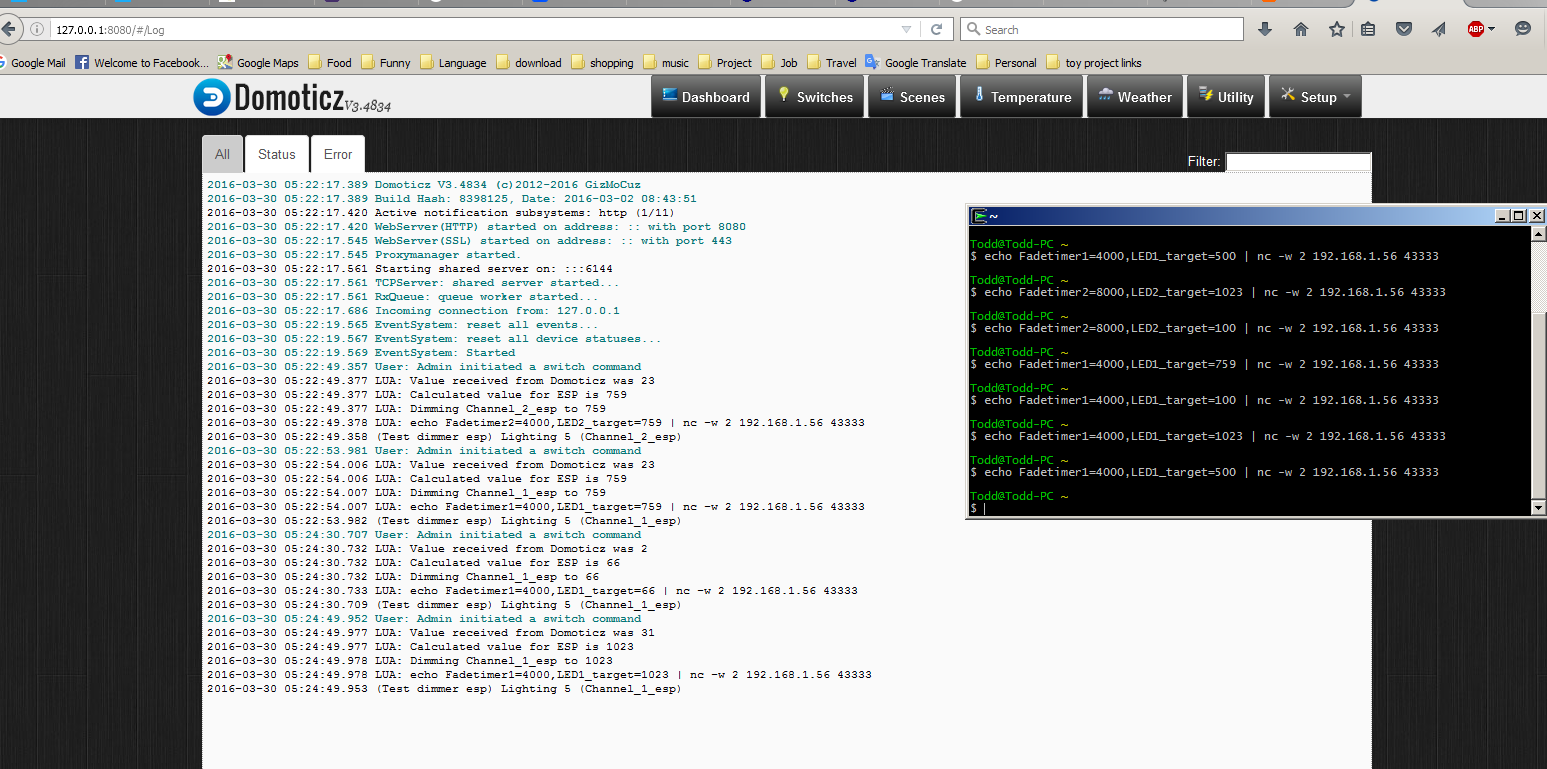The height and width of the screenshot is (769, 1547).
Task: Click the send/share paper plane icon
Action: pos(1439,29)
